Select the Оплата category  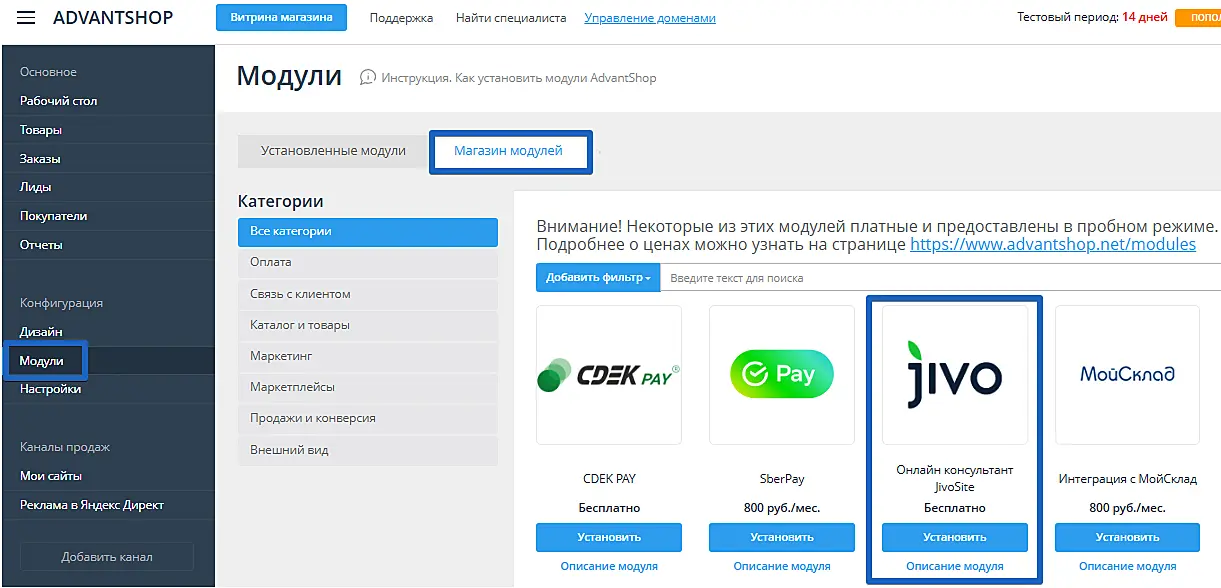click(367, 262)
